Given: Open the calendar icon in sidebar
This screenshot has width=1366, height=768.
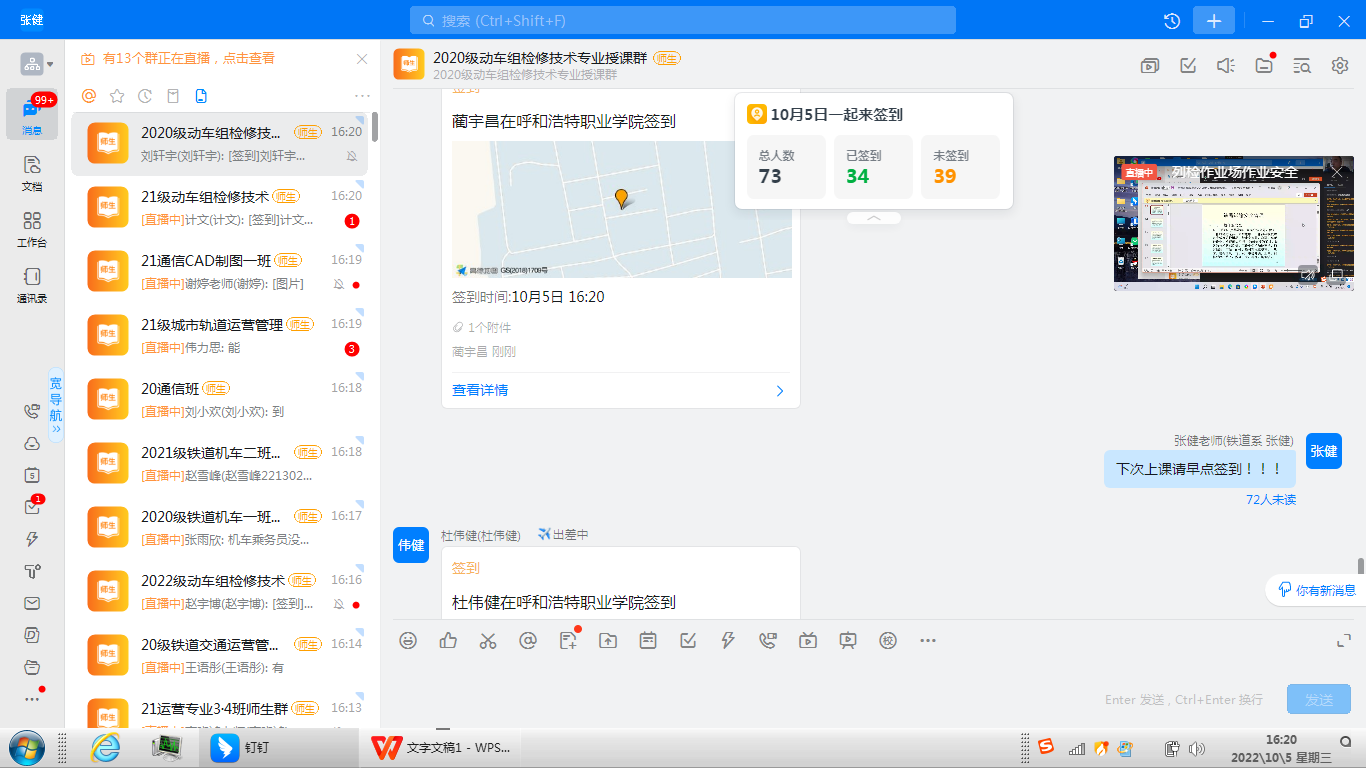Looking at the screenshot, I should click(32, 475).
